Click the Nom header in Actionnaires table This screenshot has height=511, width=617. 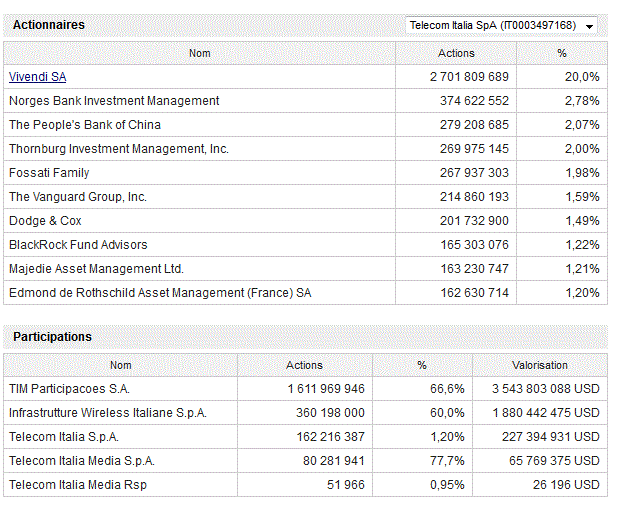click(x=200, y=53)
